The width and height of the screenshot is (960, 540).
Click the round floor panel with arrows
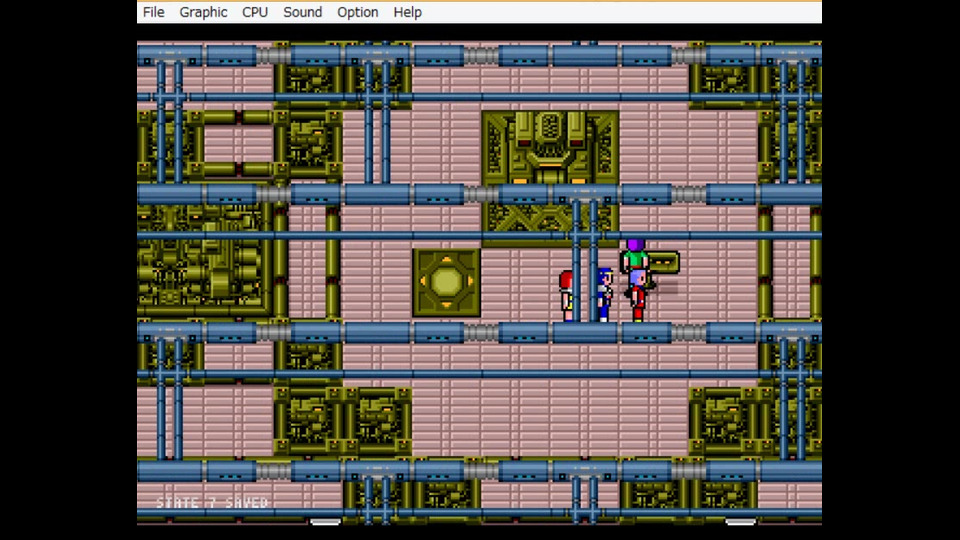446,282
